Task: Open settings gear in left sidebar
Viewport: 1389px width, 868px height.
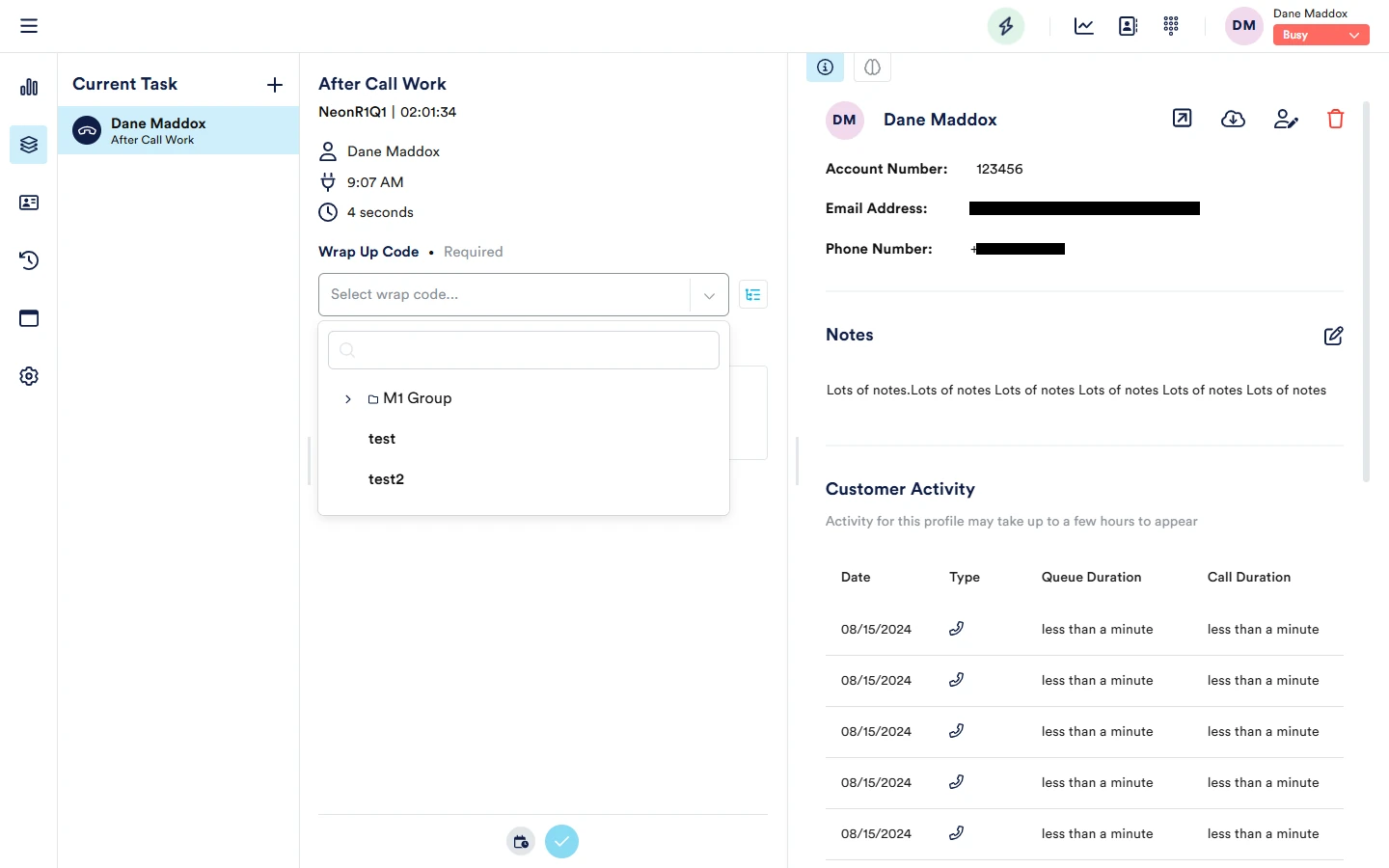Action: click(x=29, y=376)
